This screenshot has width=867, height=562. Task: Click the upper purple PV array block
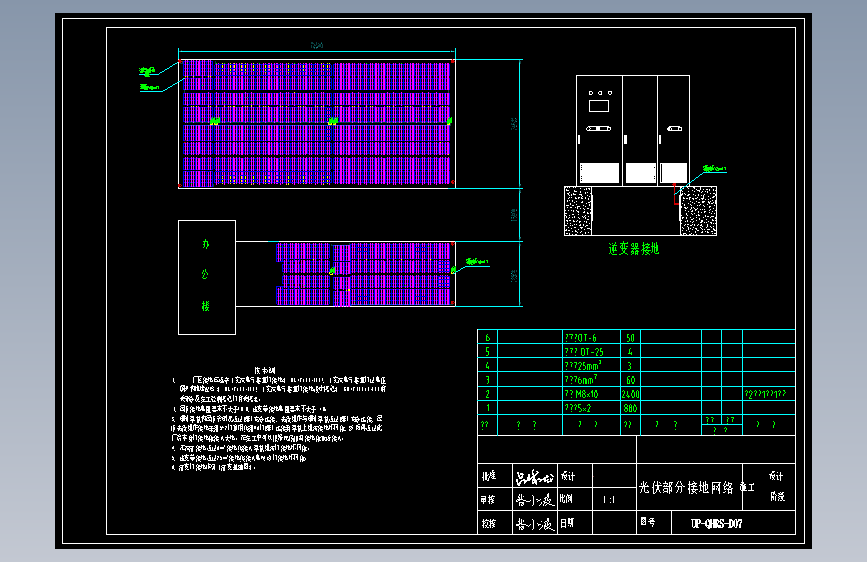[316, 123]
